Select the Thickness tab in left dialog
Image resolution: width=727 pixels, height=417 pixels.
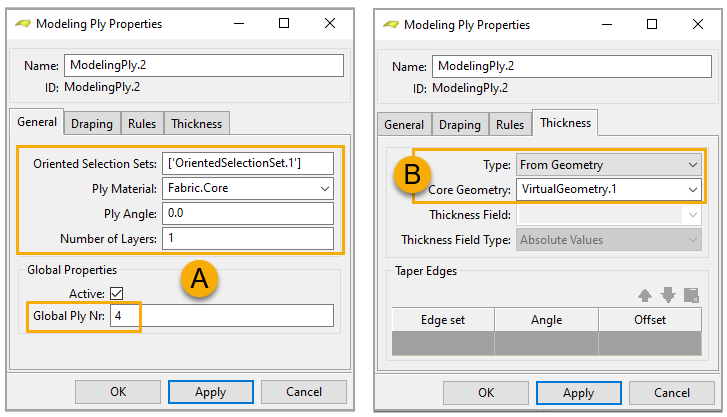coord(197,124)
